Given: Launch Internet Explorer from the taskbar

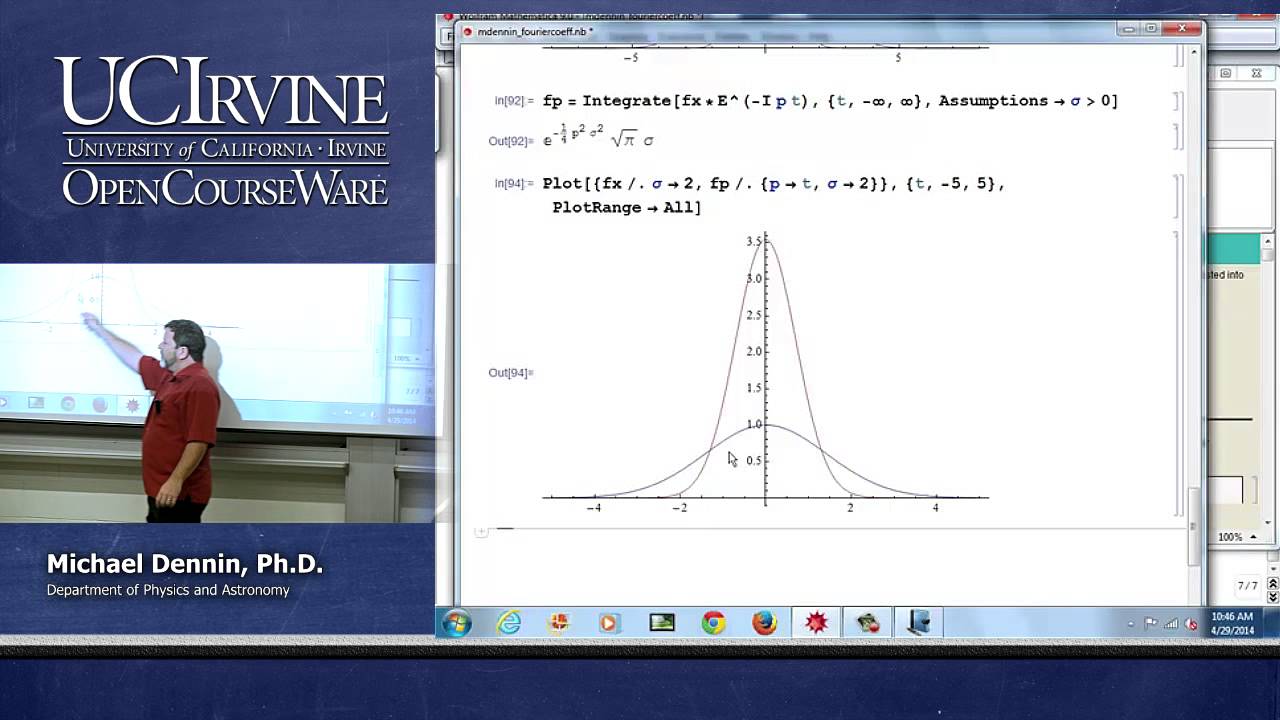Looking at the screenshot, I should (x=509, y=623).
